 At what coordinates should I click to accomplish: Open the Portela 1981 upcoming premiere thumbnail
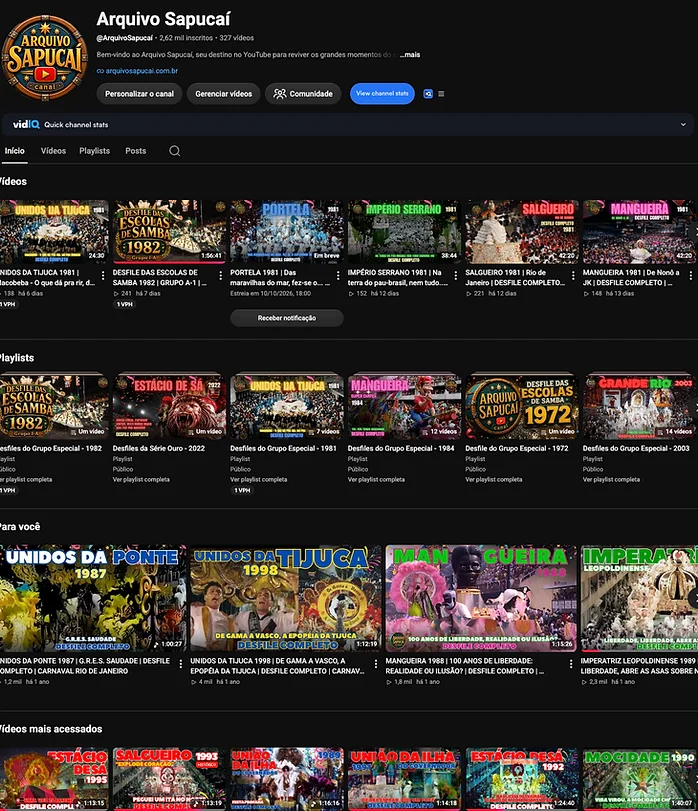[287, 232]
